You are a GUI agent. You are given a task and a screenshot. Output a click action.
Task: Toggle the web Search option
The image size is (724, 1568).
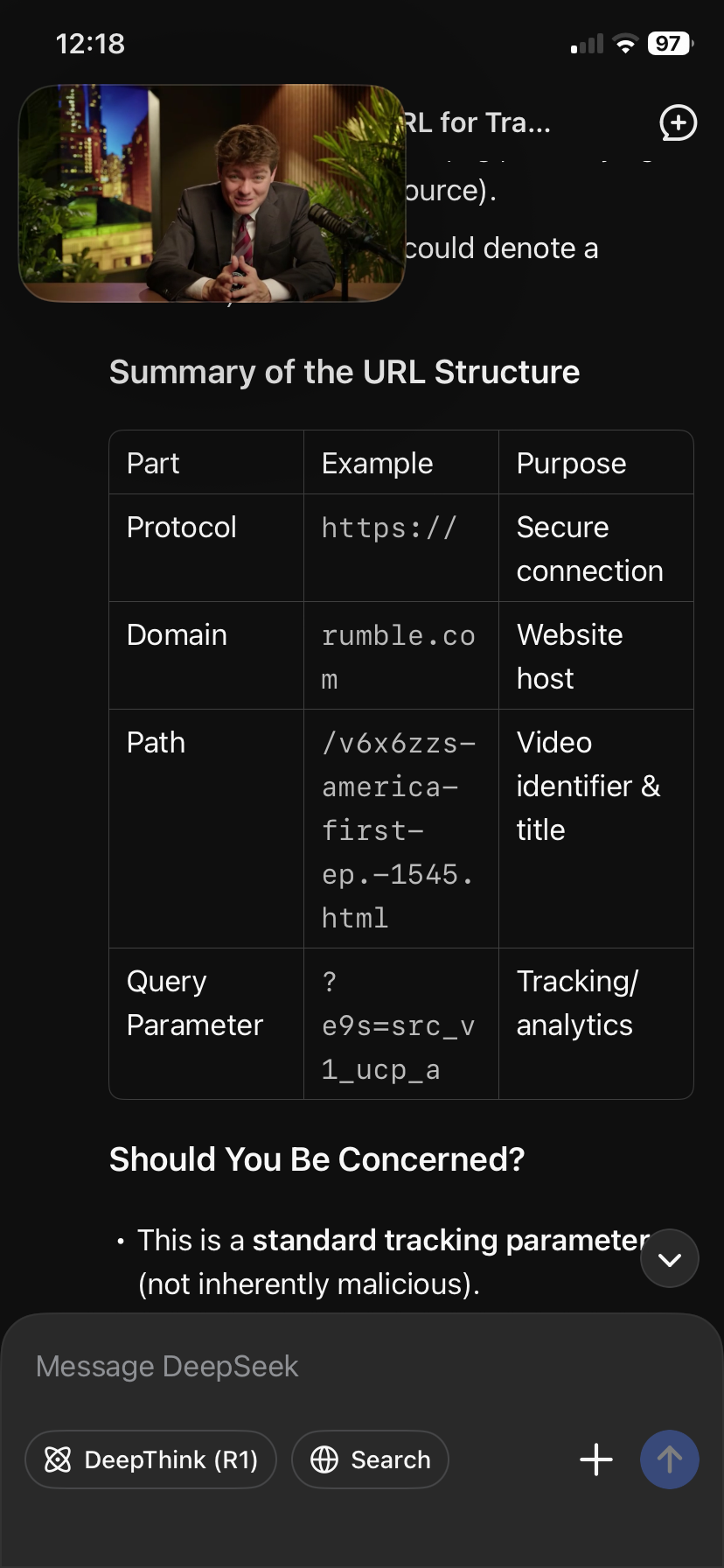click(x=370, y=1459)
